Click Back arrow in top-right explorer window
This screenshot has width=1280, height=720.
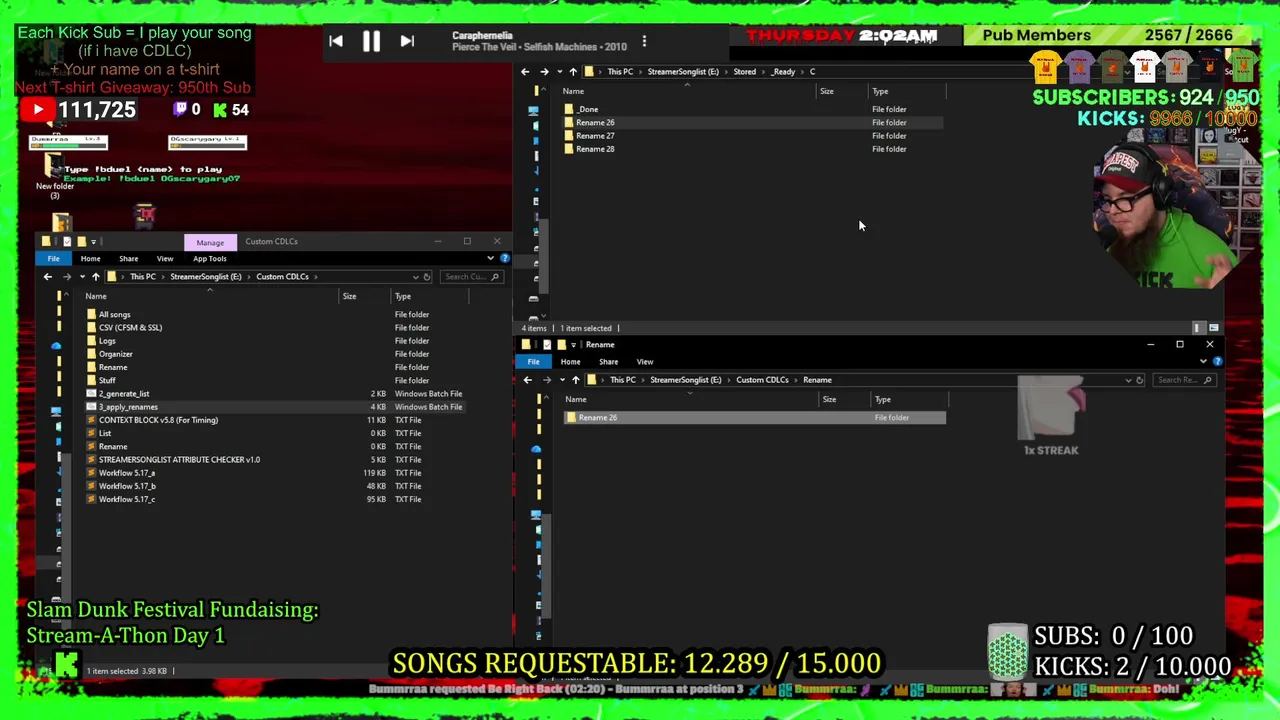pyautogui.click(x=525, y=72)
